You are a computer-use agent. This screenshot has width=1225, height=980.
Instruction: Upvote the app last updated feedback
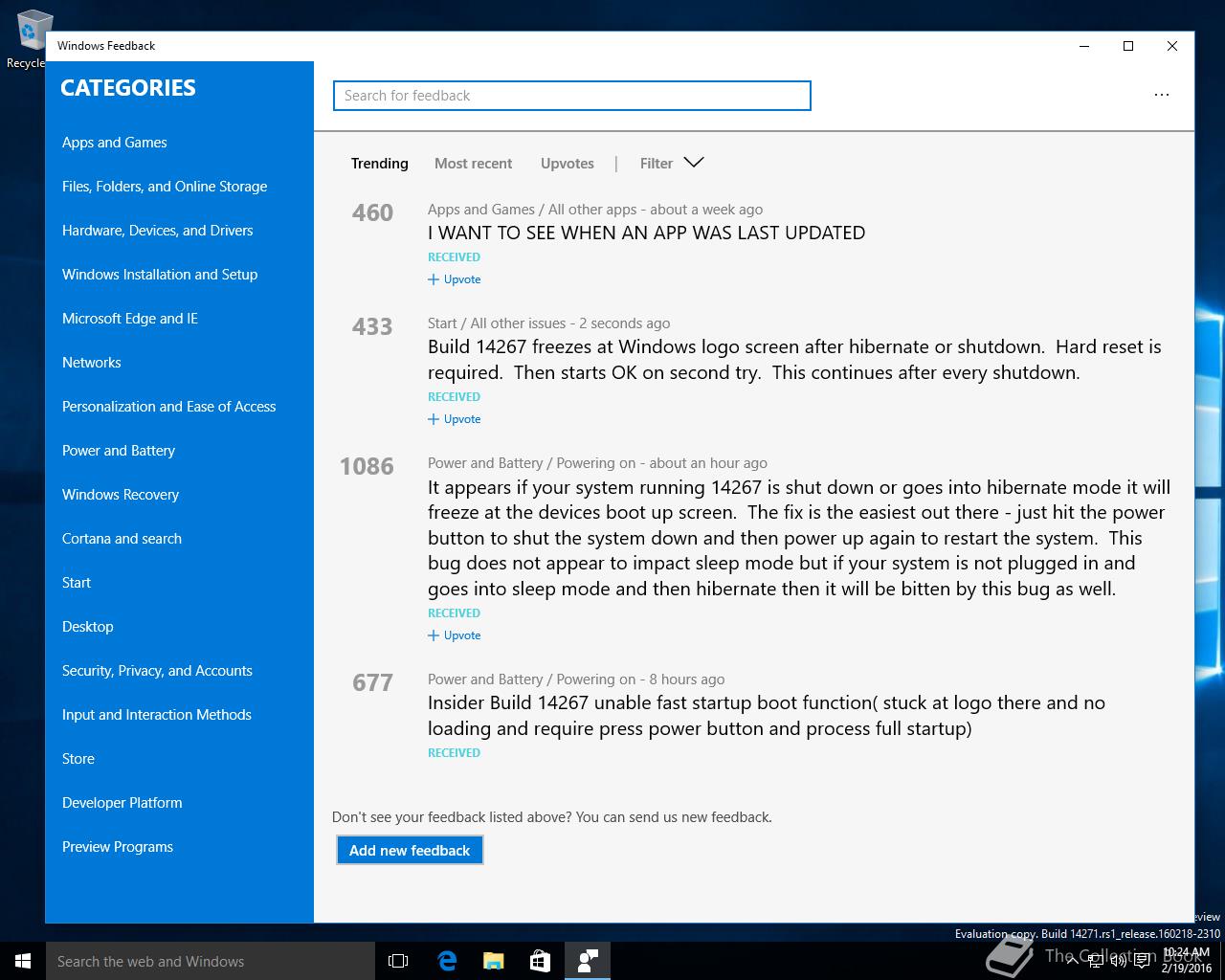tap(455, 279)
